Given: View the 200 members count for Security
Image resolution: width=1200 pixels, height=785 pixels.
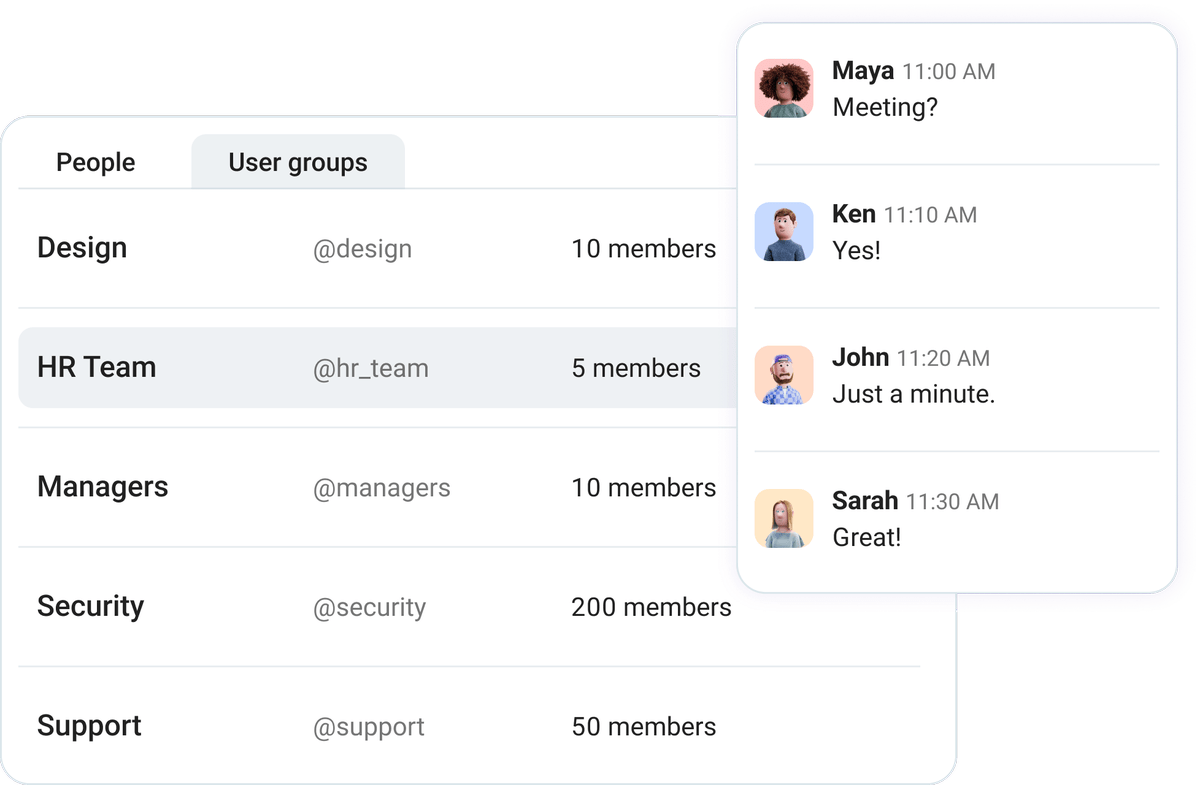Looking at the screenshot, I should (653, 607).
